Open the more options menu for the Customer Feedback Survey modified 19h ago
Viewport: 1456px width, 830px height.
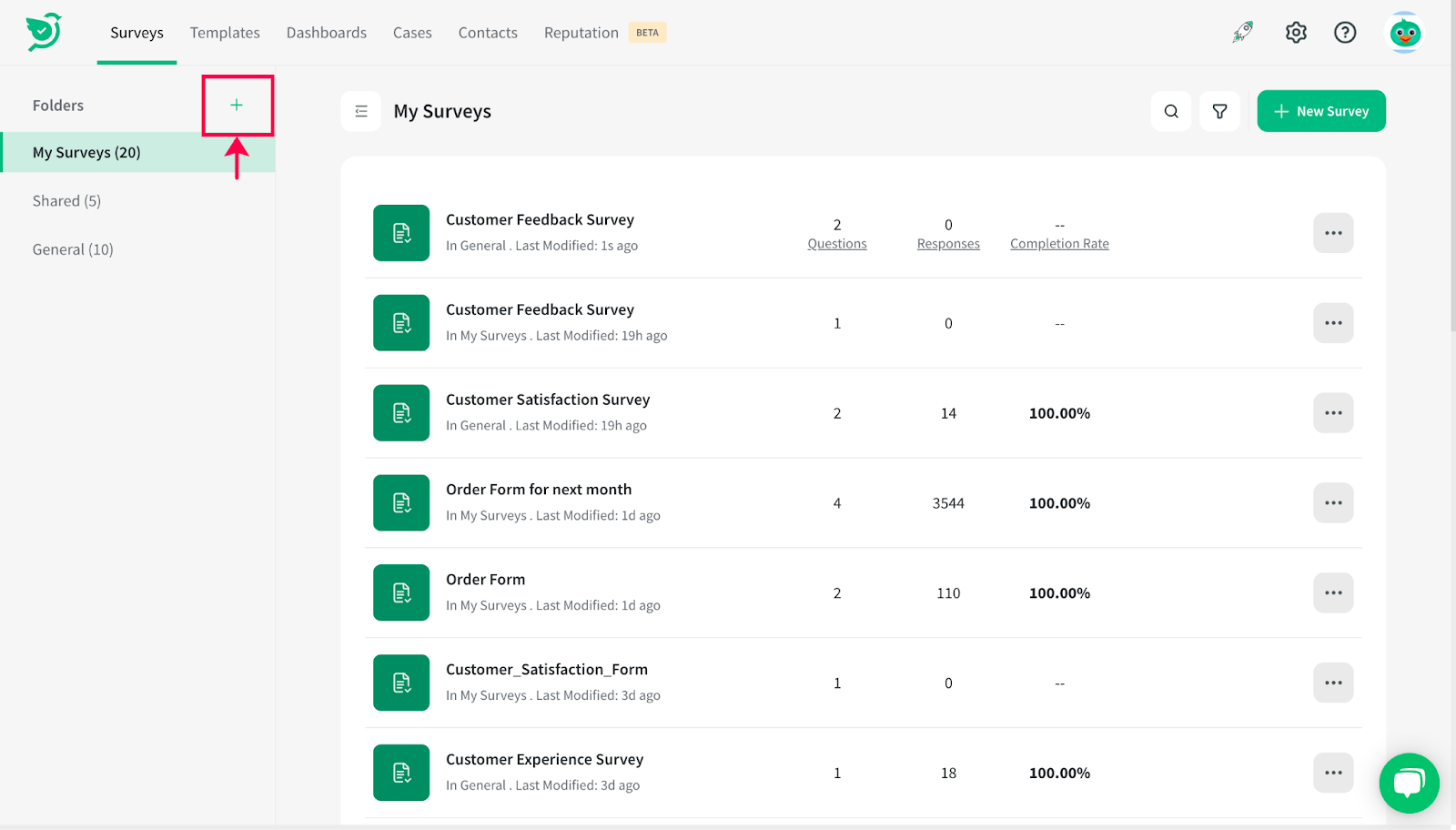click(x=1333, y=323)
